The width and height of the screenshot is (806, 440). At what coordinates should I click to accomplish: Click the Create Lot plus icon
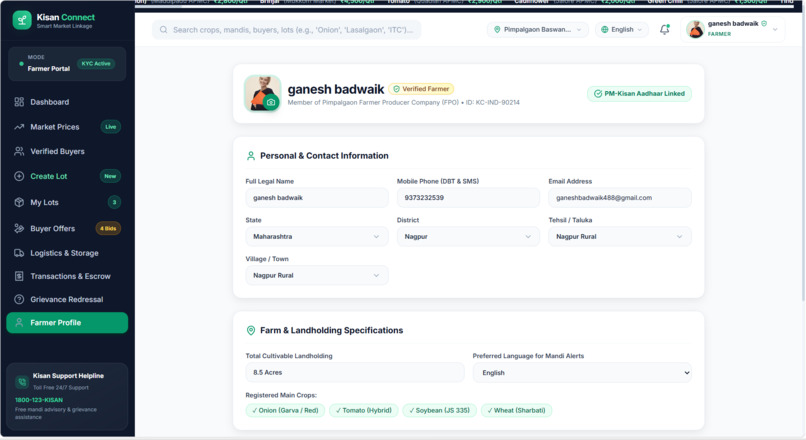pyautogui.click(x=19, y=176)
